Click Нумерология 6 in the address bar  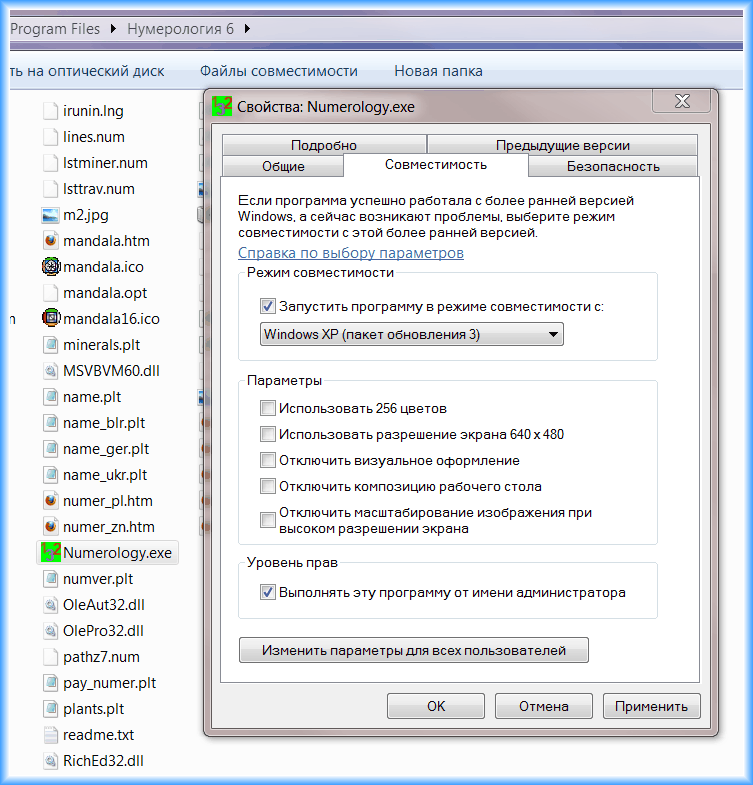coord(181,29)
